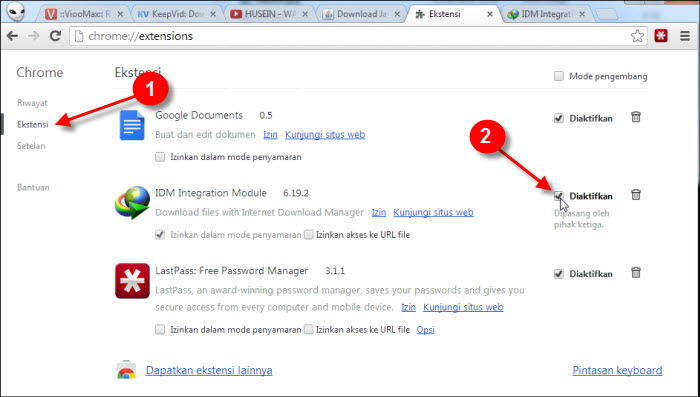Image resolution: width=700 pixels, height=397 pixels.
Task: Click the back navigation arrow
Action: click(x=12, y=36)
